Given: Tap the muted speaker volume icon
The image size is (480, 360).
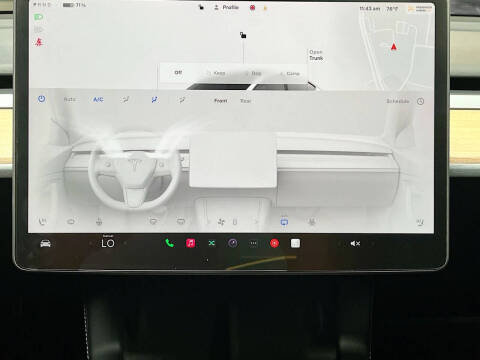Looking at the screenshot, I should click(355, 244).
